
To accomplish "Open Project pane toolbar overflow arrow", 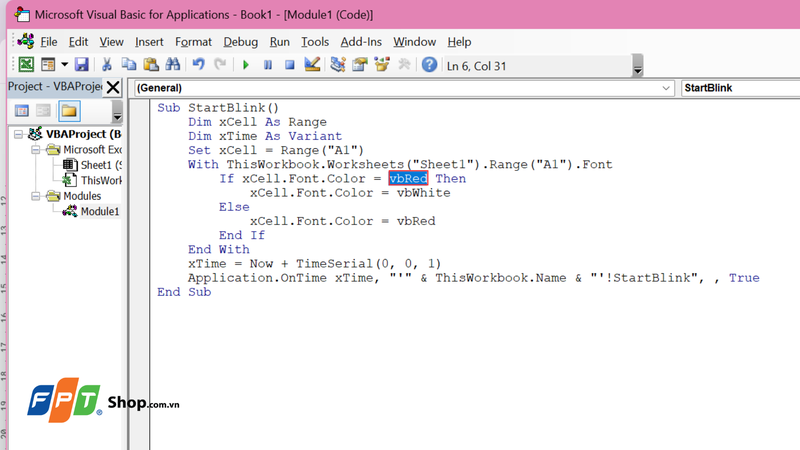I will (117, 112).
